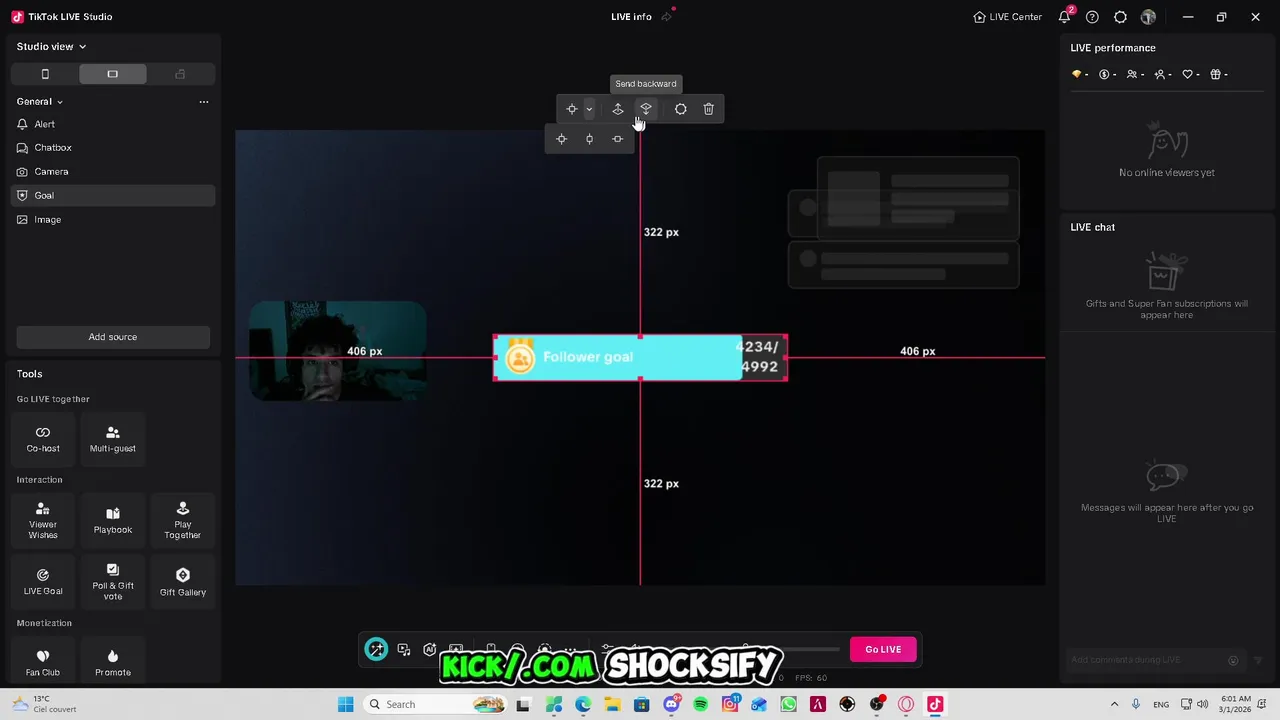This screenshot has width=1280, height=720.
Task: Click the viewers stat icon
Action: click(1133, 74)
